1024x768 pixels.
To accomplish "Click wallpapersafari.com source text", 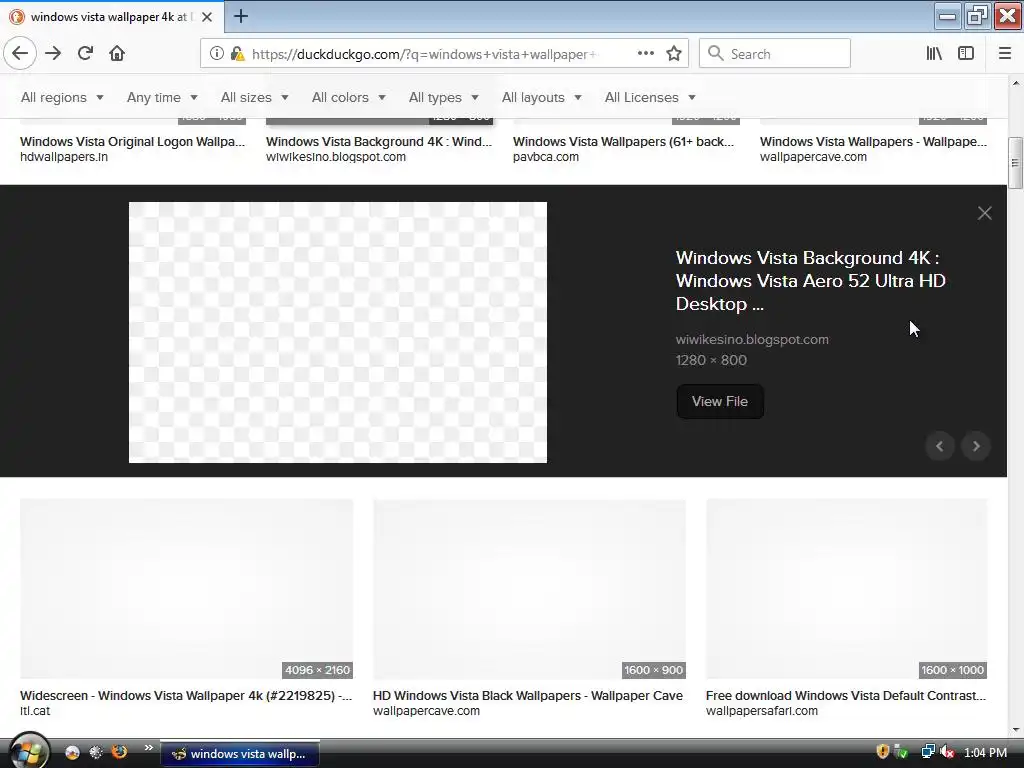I will pos(761,711).
